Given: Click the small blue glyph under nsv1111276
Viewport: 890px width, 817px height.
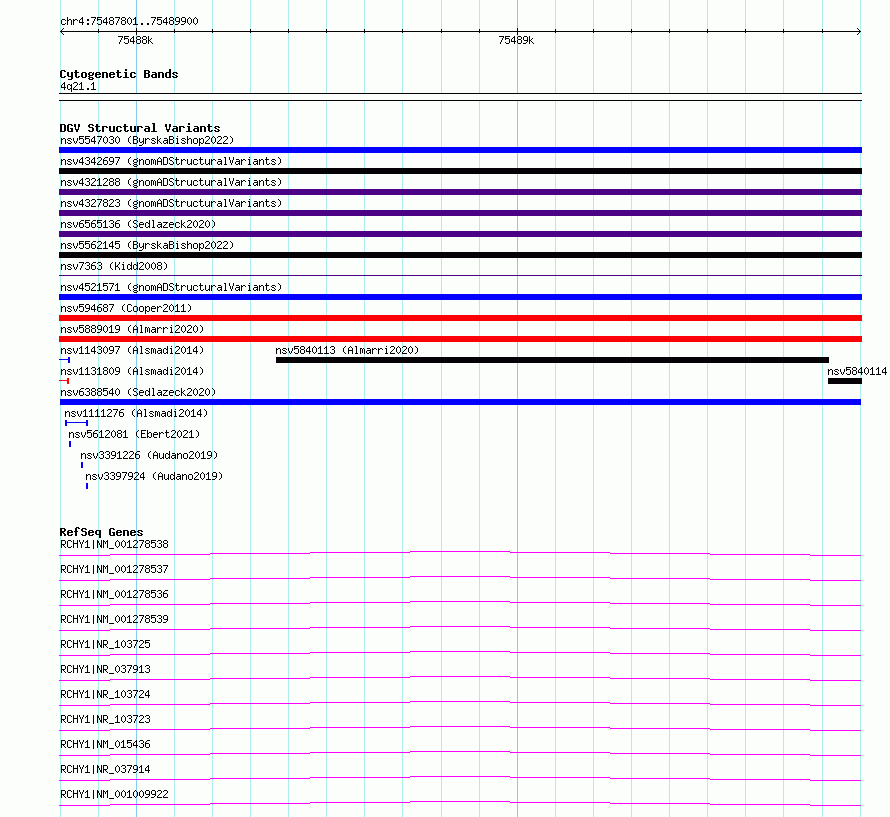Looking at the screenshot, I should click(x=77, y=423).
